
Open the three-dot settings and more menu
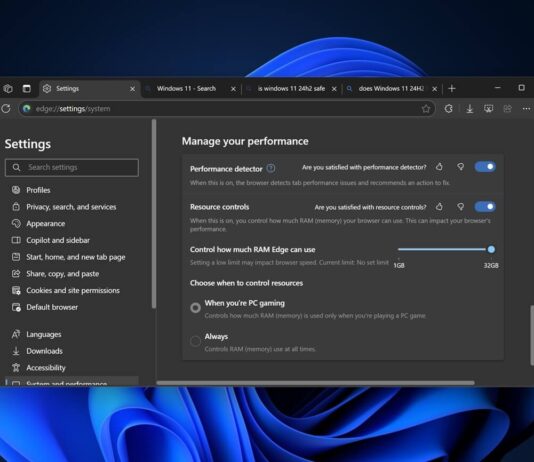point(526,109)
